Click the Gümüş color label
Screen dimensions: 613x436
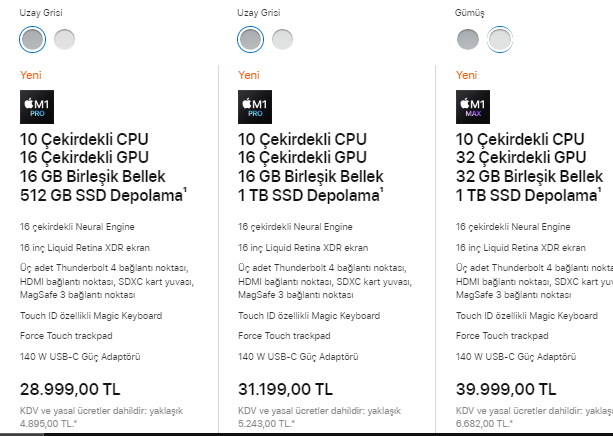470,12
